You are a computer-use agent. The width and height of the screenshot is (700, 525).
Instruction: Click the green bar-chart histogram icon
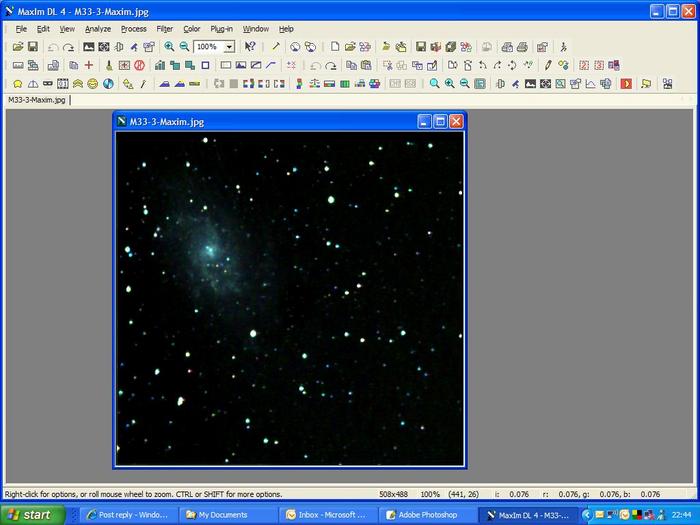pyautogui.click(x=160, y=65)
